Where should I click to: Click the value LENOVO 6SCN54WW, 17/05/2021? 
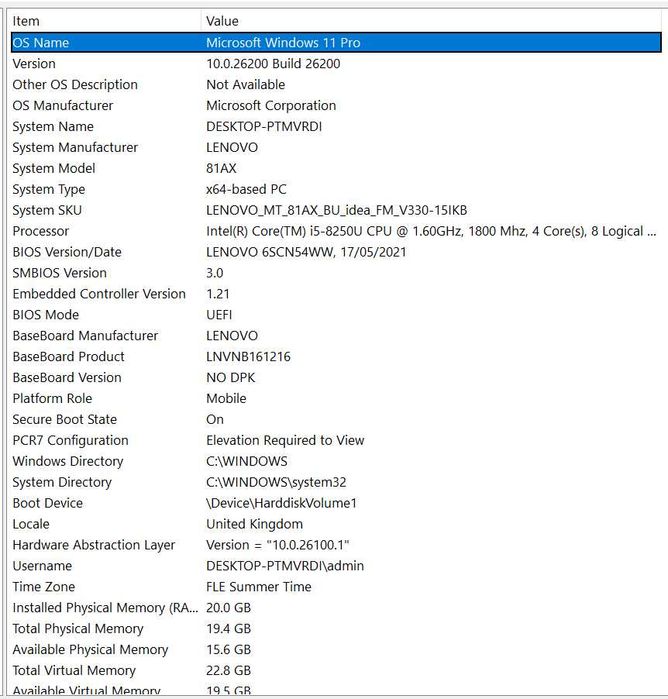click(306, 252)
